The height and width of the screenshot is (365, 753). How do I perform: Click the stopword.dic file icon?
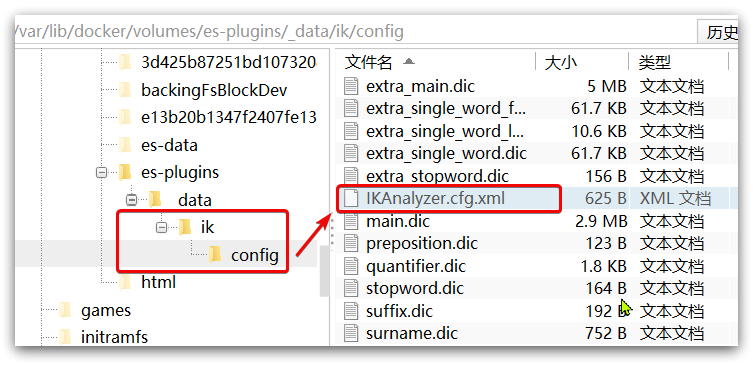click(x=352, y=288)
